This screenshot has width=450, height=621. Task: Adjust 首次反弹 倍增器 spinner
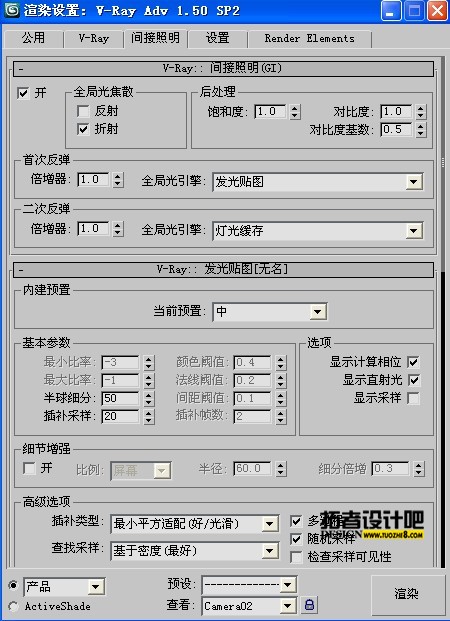click(118, 180)
